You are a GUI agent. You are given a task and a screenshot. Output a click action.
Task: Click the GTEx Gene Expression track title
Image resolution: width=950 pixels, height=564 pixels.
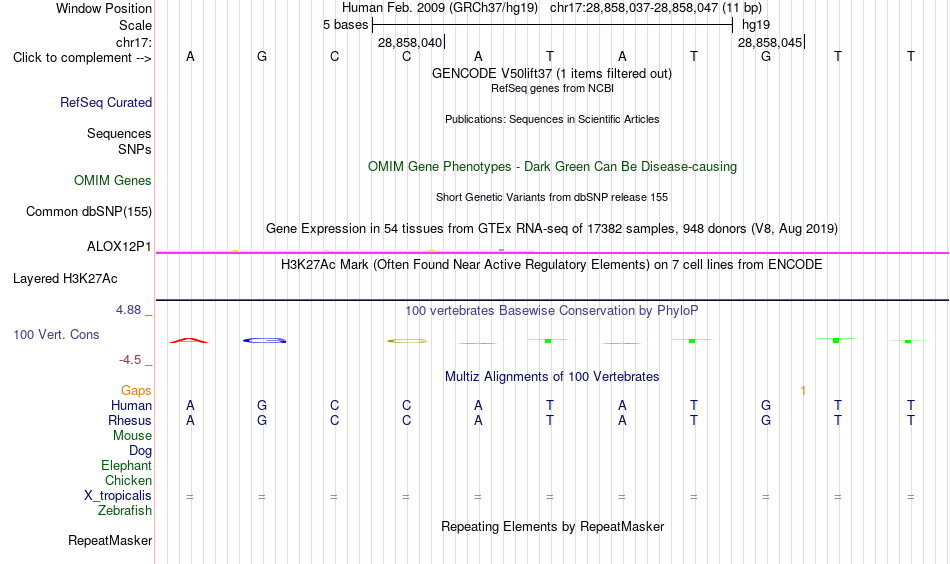click(552, 228)
